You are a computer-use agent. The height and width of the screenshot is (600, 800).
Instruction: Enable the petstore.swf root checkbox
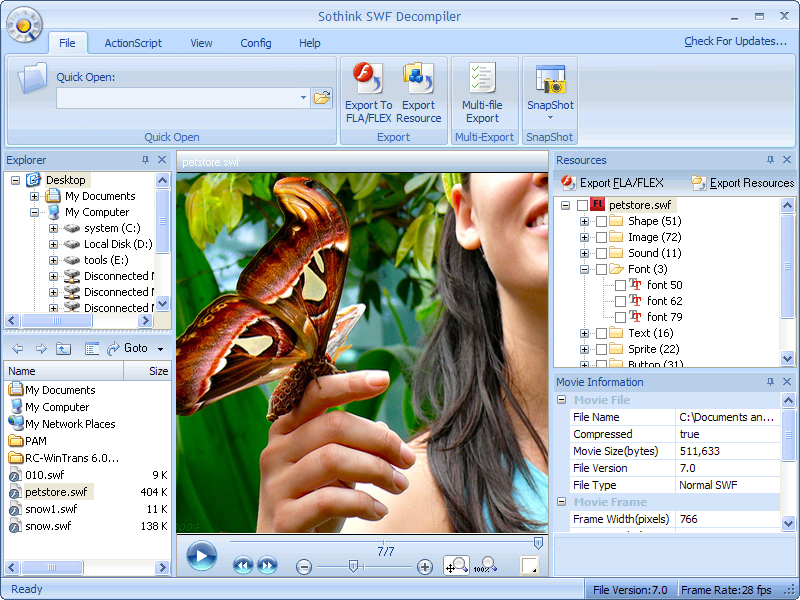582,205
